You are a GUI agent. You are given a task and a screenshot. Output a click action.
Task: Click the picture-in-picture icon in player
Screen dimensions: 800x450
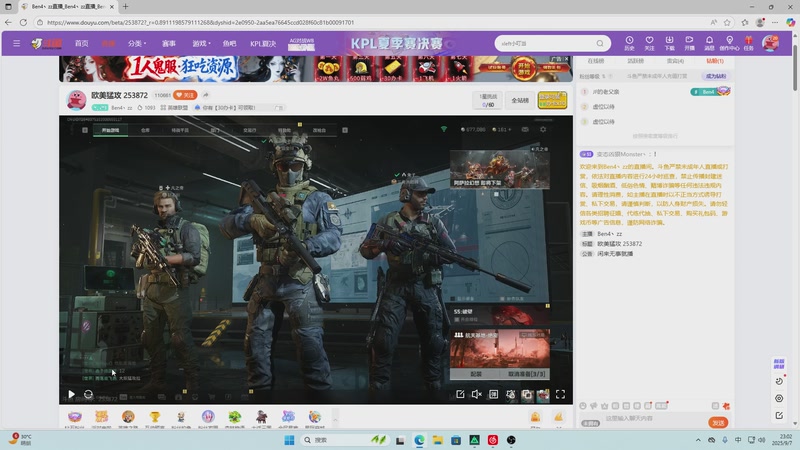pyautogui.click(x=527, y=394)
